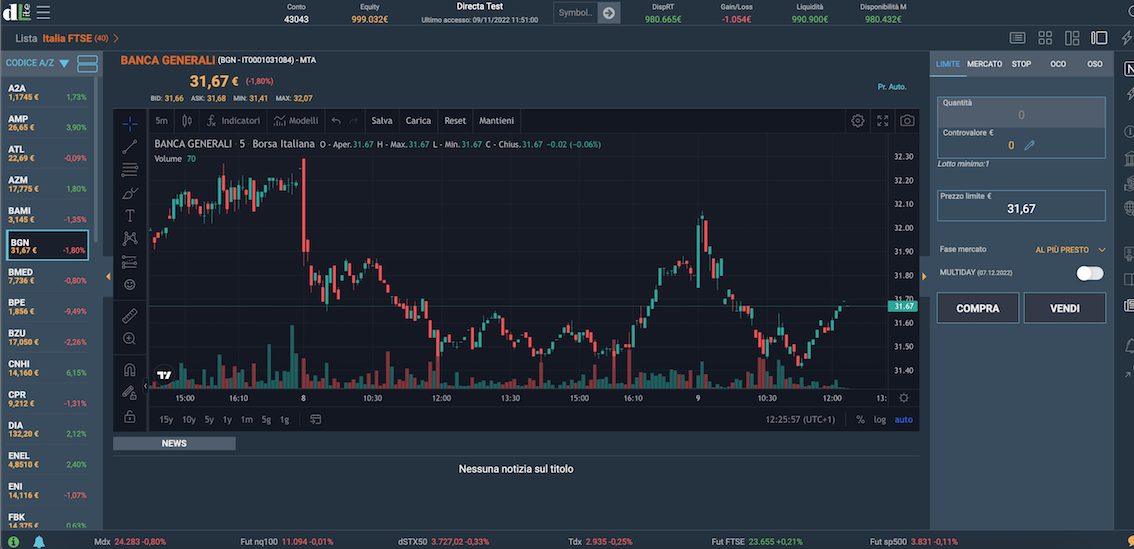Open chart settings gear at top

pos(858,121)
